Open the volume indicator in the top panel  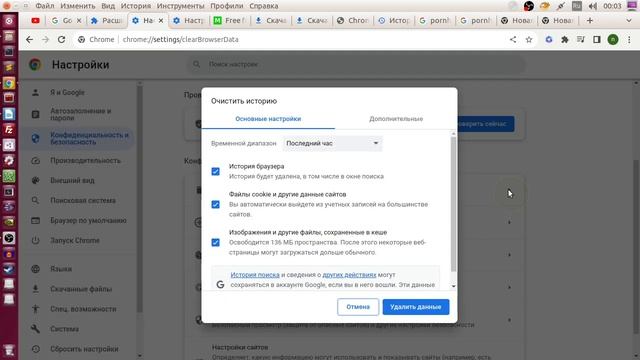click(x=593, y=6)
